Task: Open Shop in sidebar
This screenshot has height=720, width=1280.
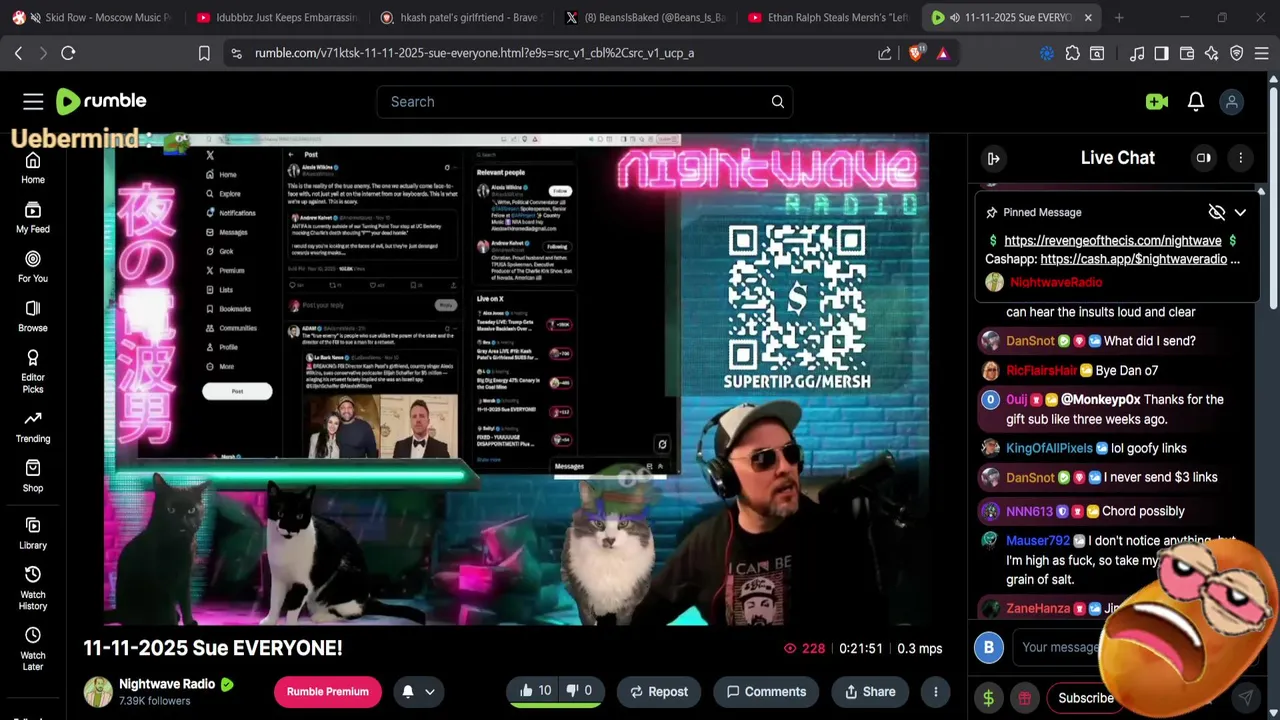Action: 33,476
